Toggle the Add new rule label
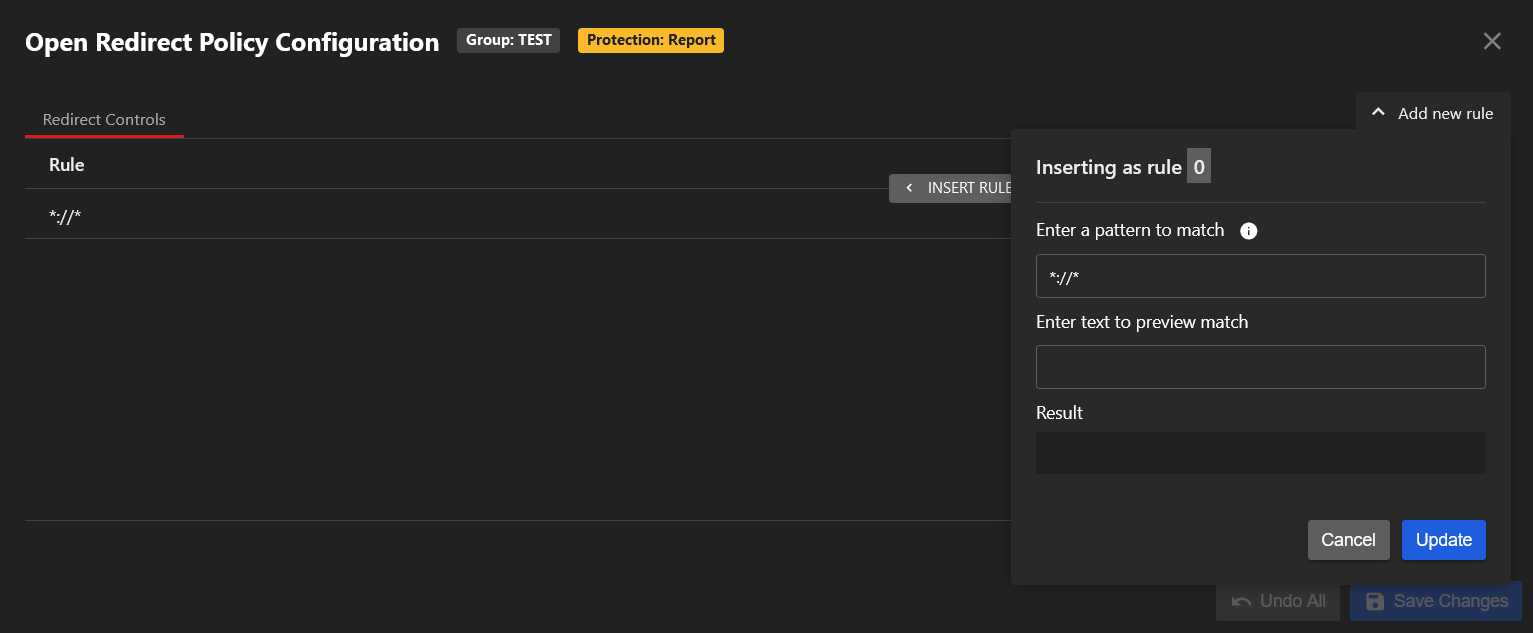The image size is (1533, 633). (x=1445, y=114)
